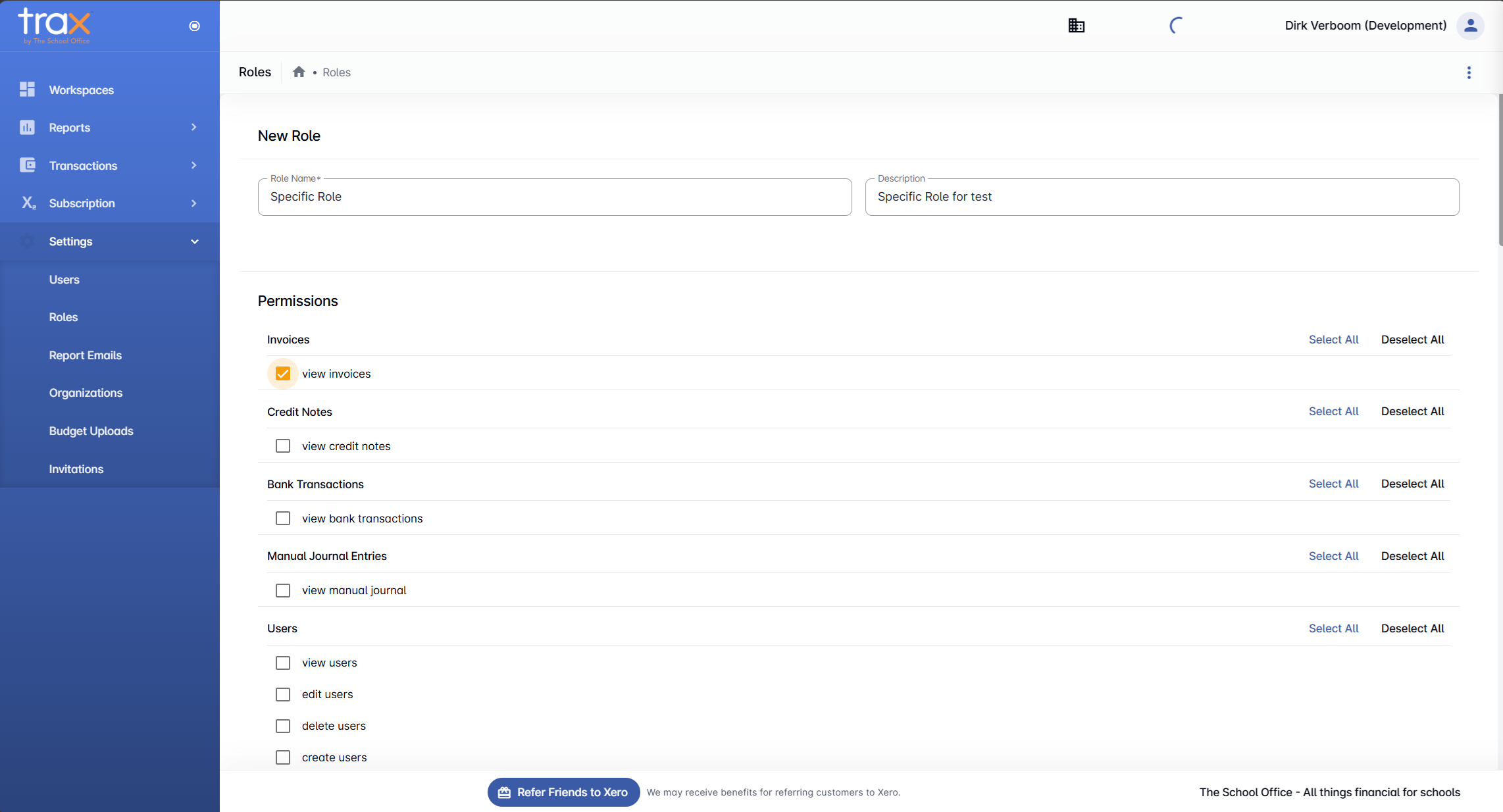Select All for Manual Journal Entries
The width and height of the screenshot is (1503, 812).
point(1333,556)
